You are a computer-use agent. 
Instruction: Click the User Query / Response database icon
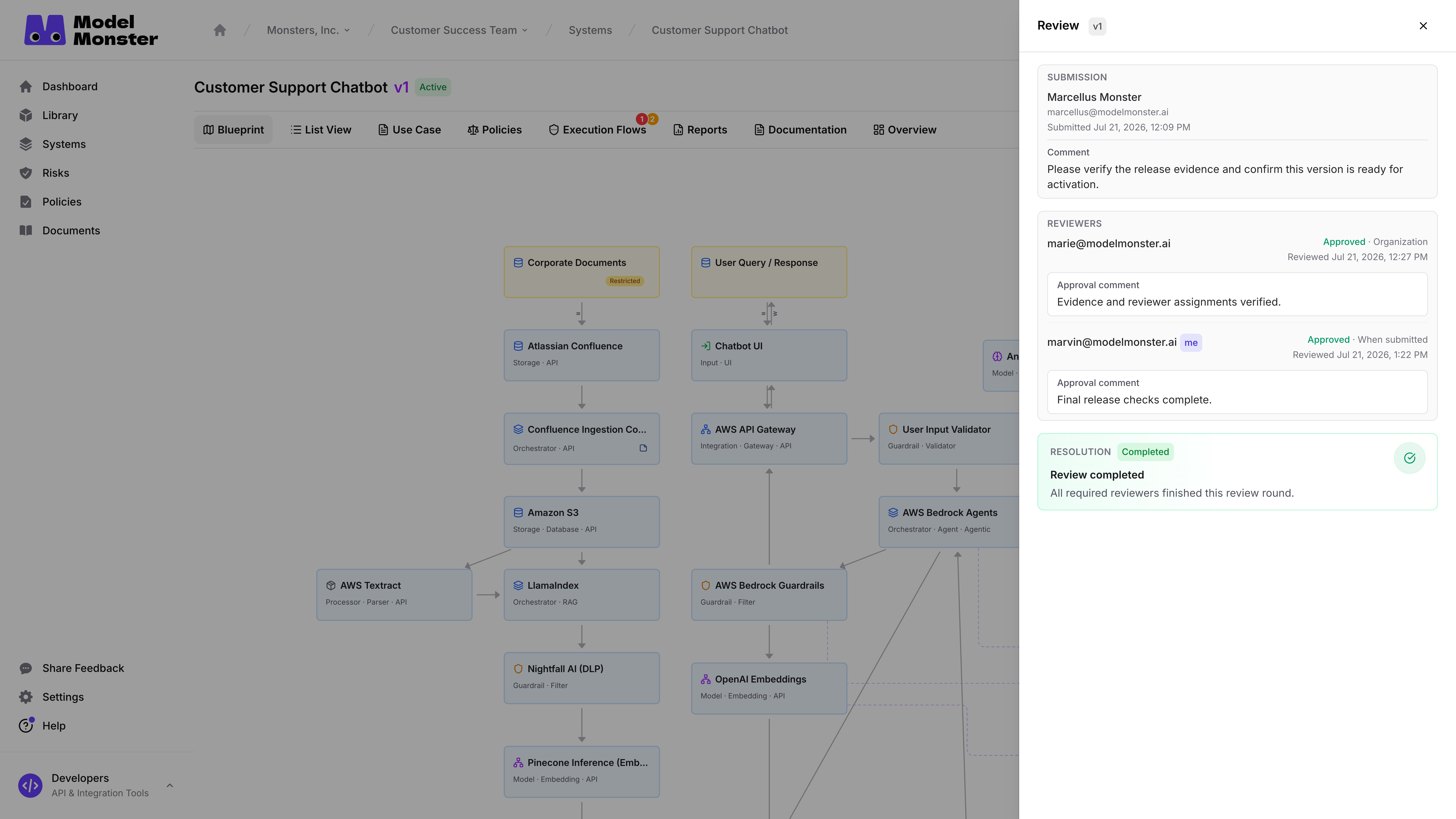706,263
